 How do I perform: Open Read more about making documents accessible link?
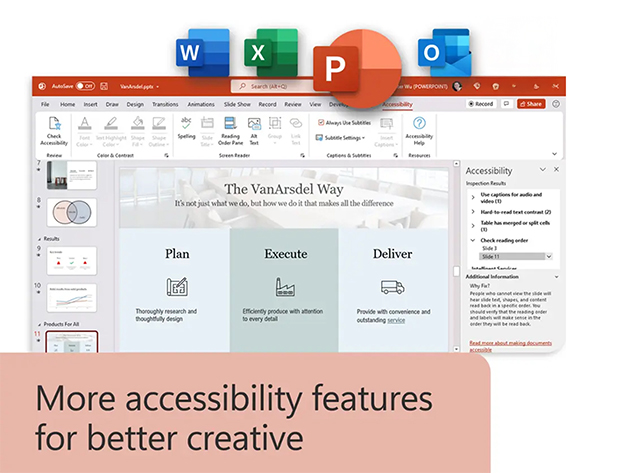(x=508, y=346)
